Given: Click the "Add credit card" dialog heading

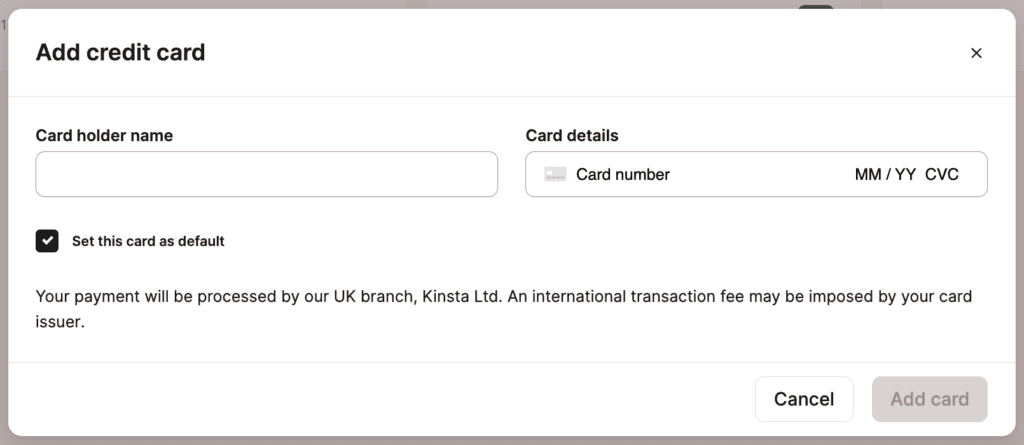Looking at the screenshot, I should coord(120,53).
